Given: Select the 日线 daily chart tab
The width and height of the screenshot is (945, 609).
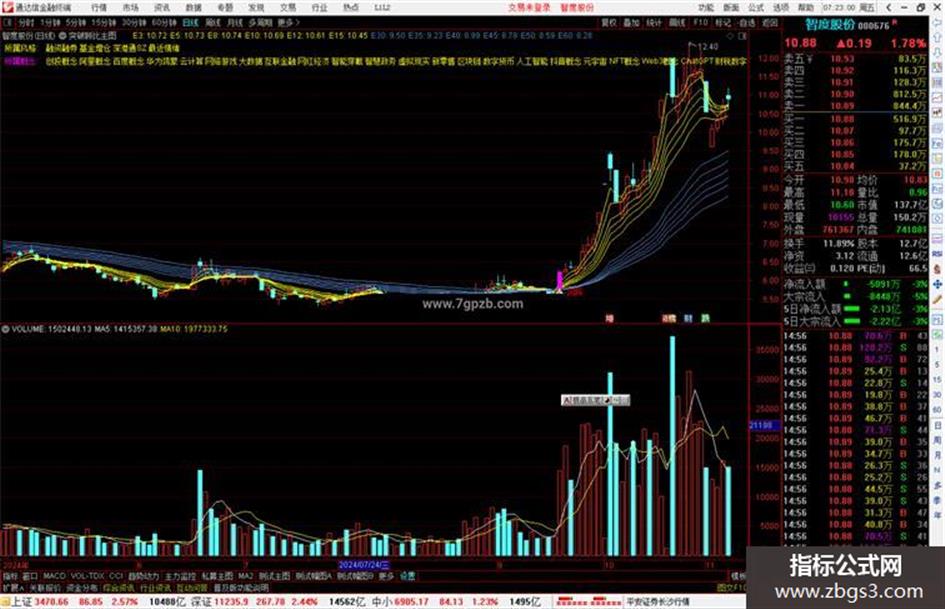Looking at the screenshot, I should click(190, 22).
